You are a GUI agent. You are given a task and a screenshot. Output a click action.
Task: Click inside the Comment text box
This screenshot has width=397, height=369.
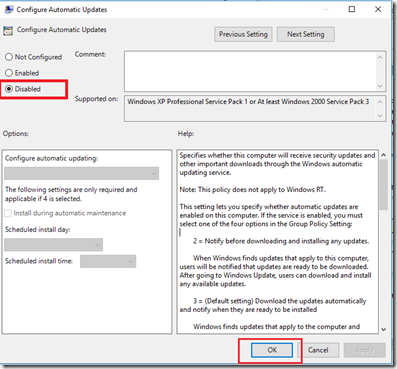tap(250, 71)
